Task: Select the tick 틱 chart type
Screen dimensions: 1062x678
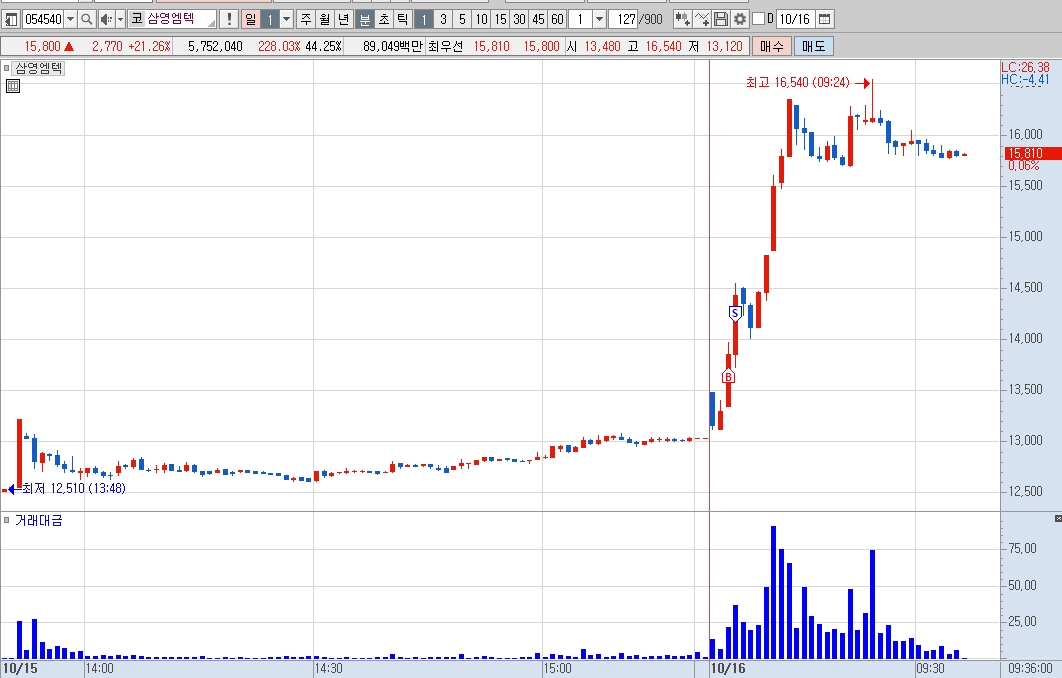Action: pos(402,19)
